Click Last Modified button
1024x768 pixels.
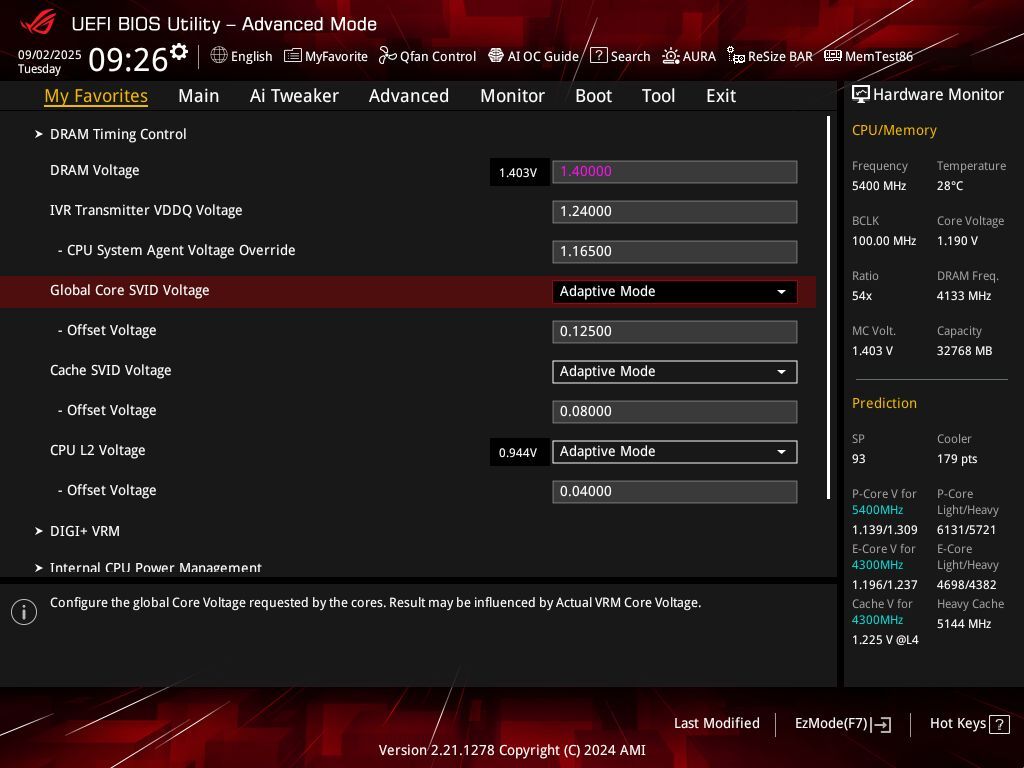pyautogui.click(x=716, y=724)
